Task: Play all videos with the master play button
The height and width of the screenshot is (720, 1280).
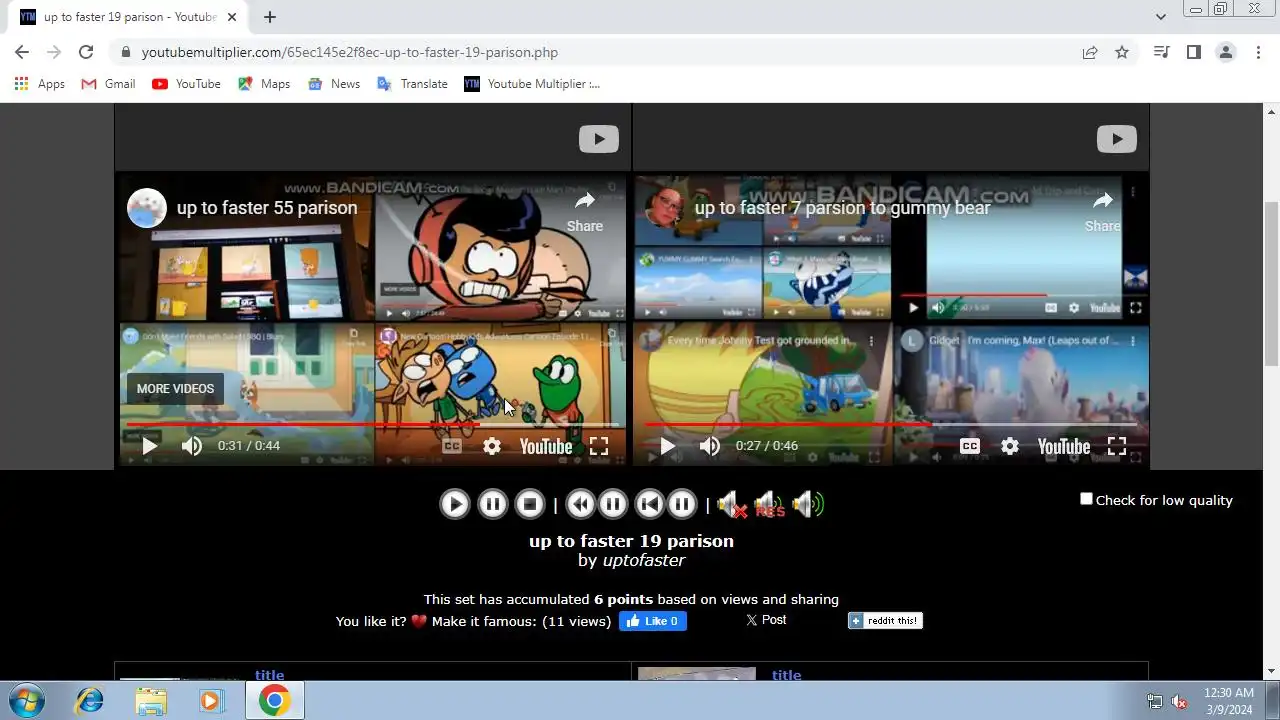Action: coord(454,504)
